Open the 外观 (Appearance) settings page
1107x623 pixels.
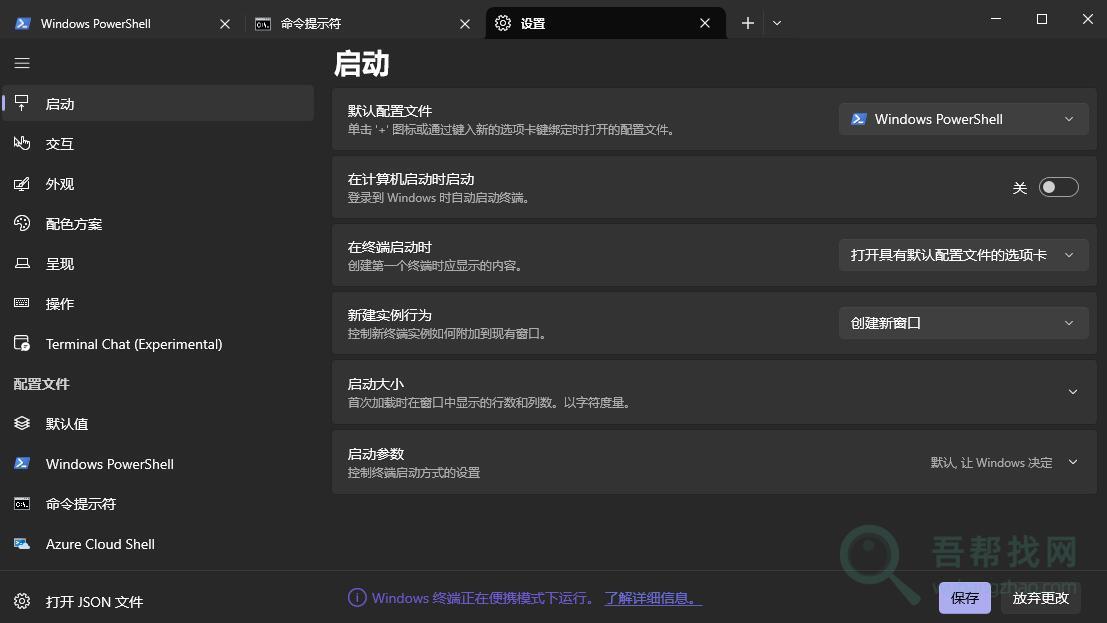point(60,184)
